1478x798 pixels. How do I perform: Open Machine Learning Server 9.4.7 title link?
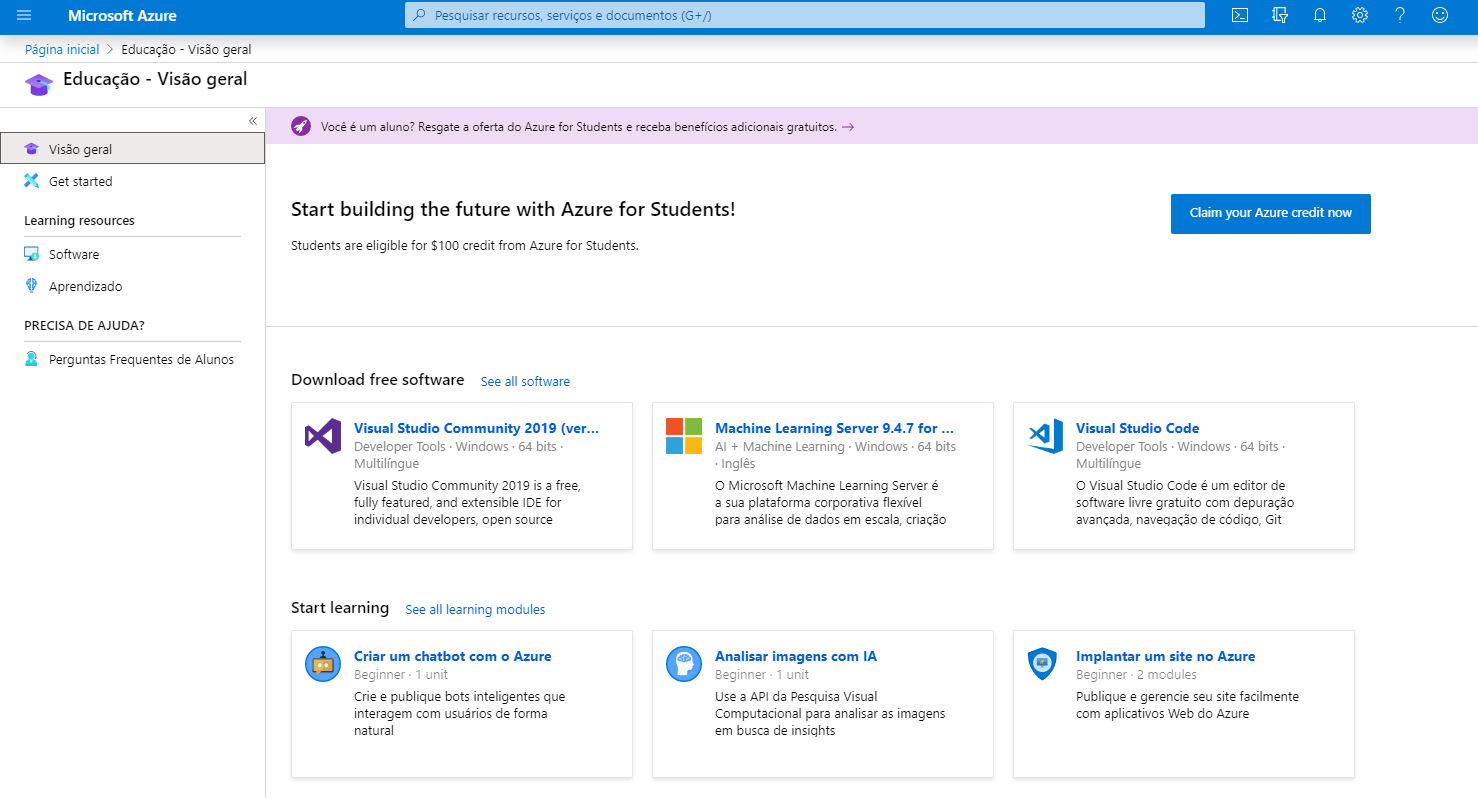pyautogui.click(x=834, y=428)
